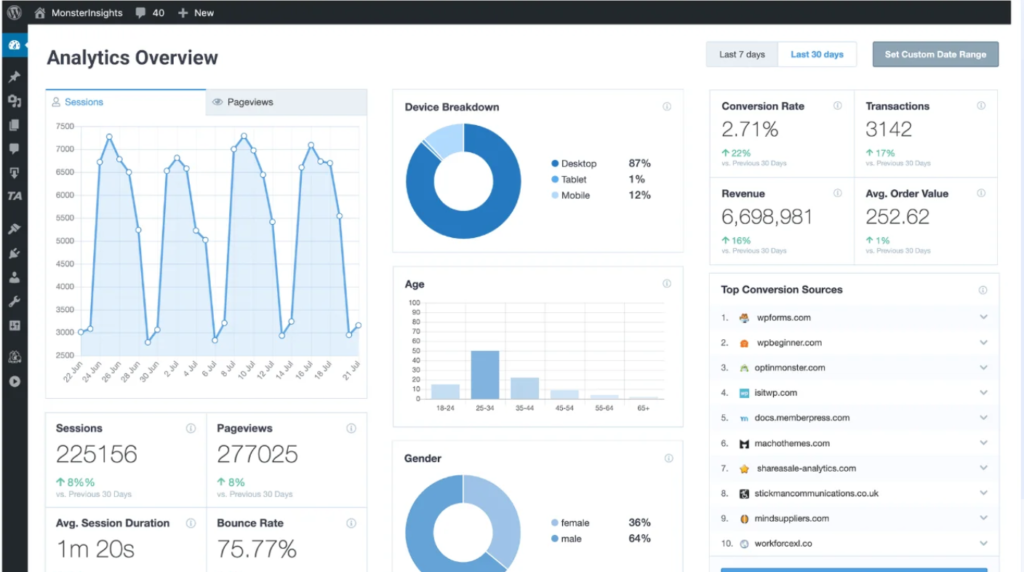Open the Comments sidebar icon
The width and height of the screenshot is (1024, 572).
(x=14, y=148)
